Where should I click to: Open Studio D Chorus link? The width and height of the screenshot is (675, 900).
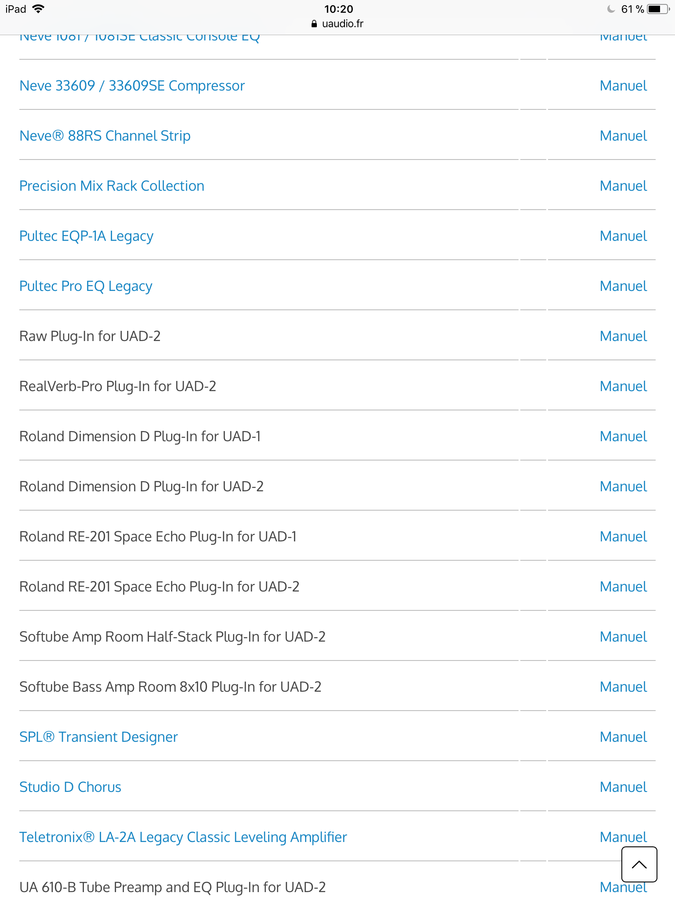(71, 786)
